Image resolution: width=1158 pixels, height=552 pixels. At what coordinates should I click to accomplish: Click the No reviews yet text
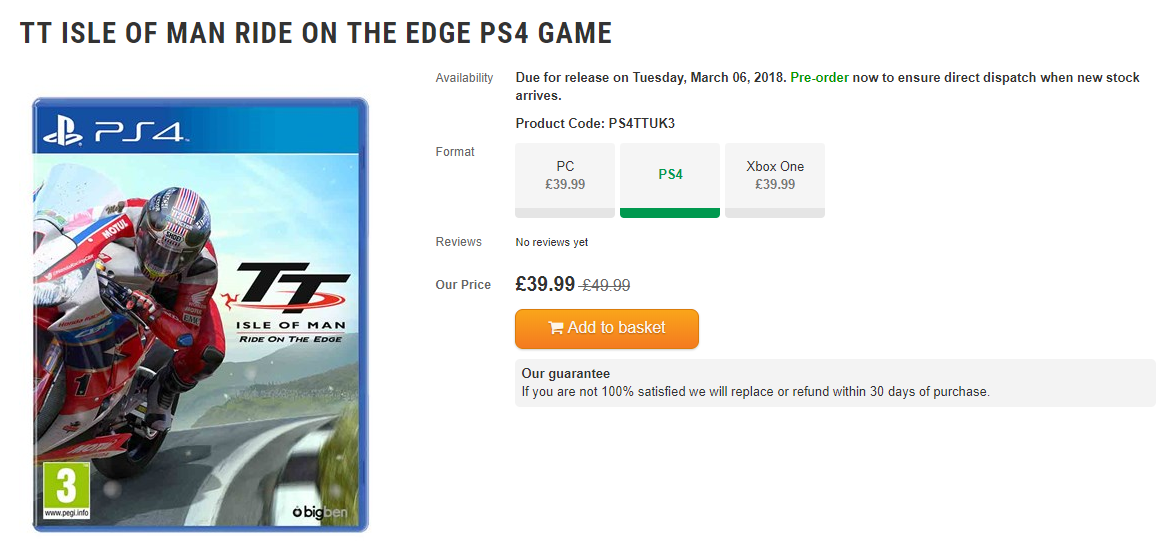551,242
